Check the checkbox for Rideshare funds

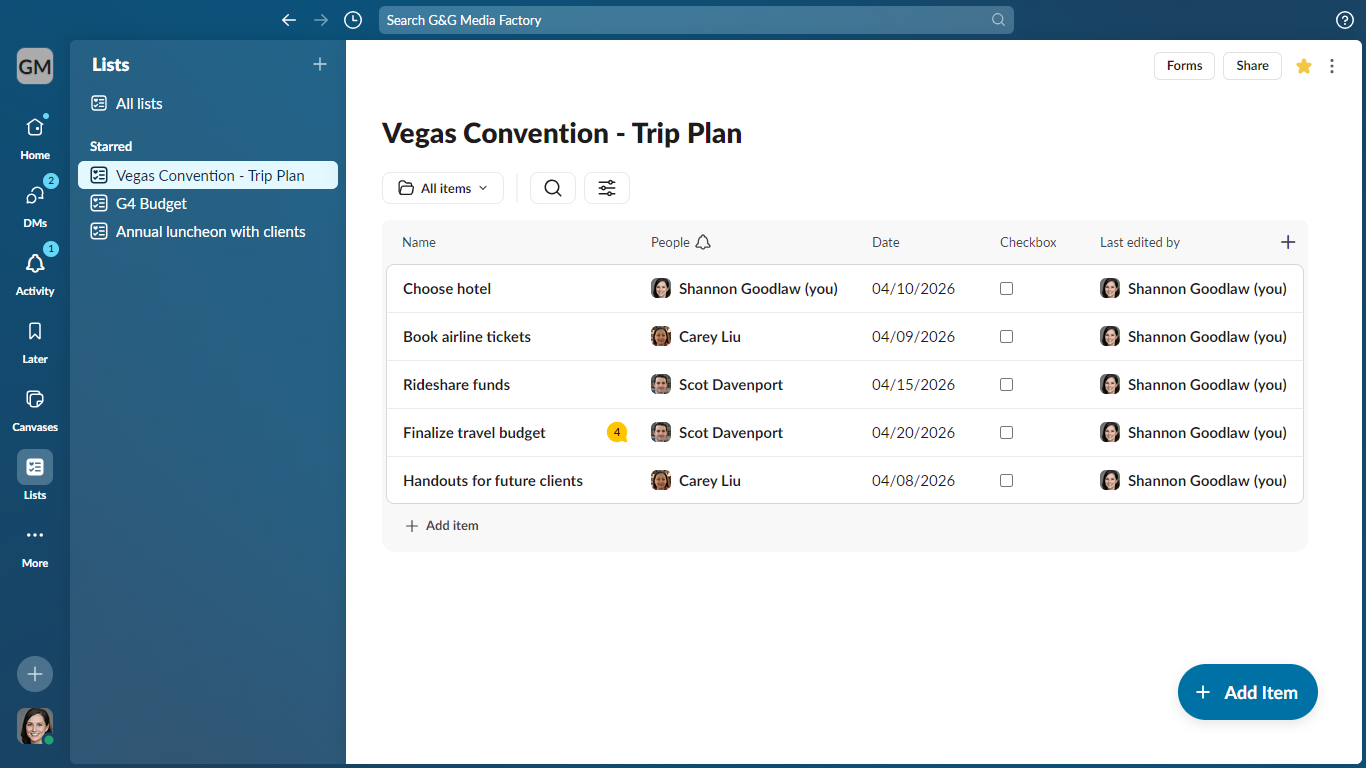1006,384
